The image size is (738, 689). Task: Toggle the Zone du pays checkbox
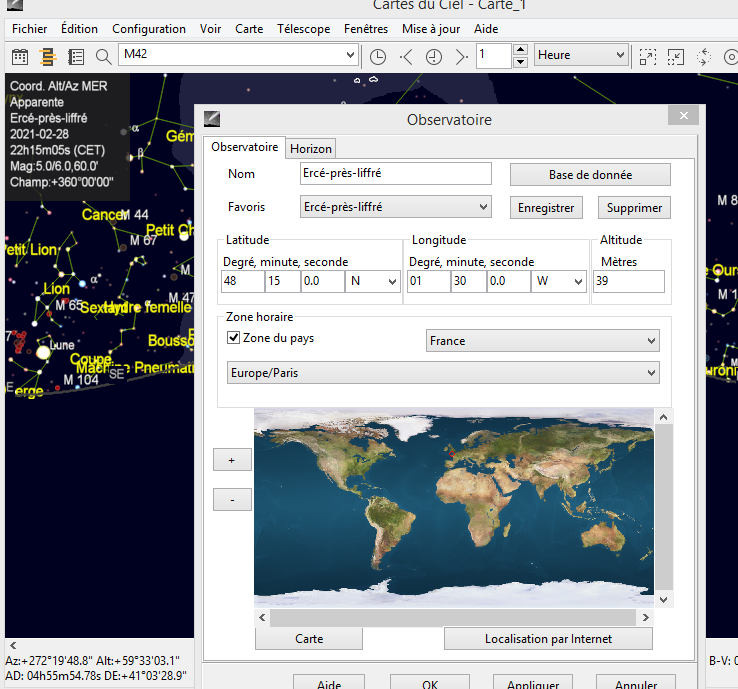234,338
